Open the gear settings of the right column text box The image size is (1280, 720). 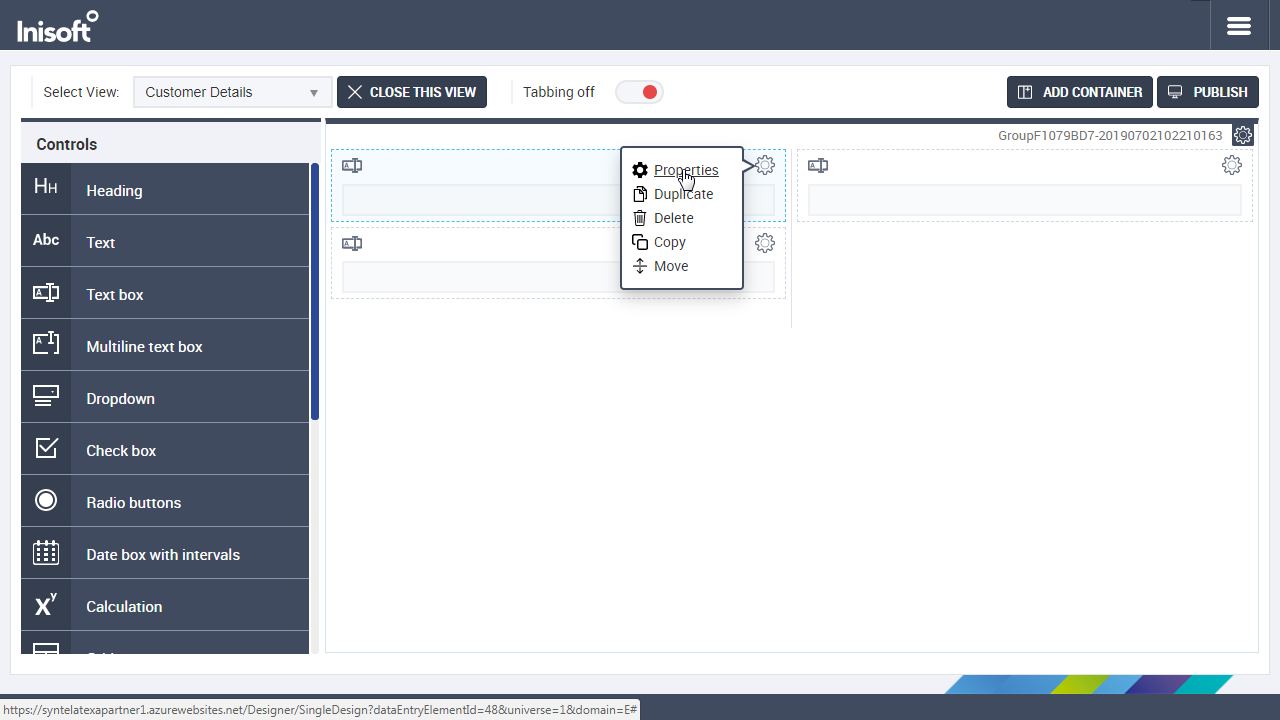[1232, 165]
